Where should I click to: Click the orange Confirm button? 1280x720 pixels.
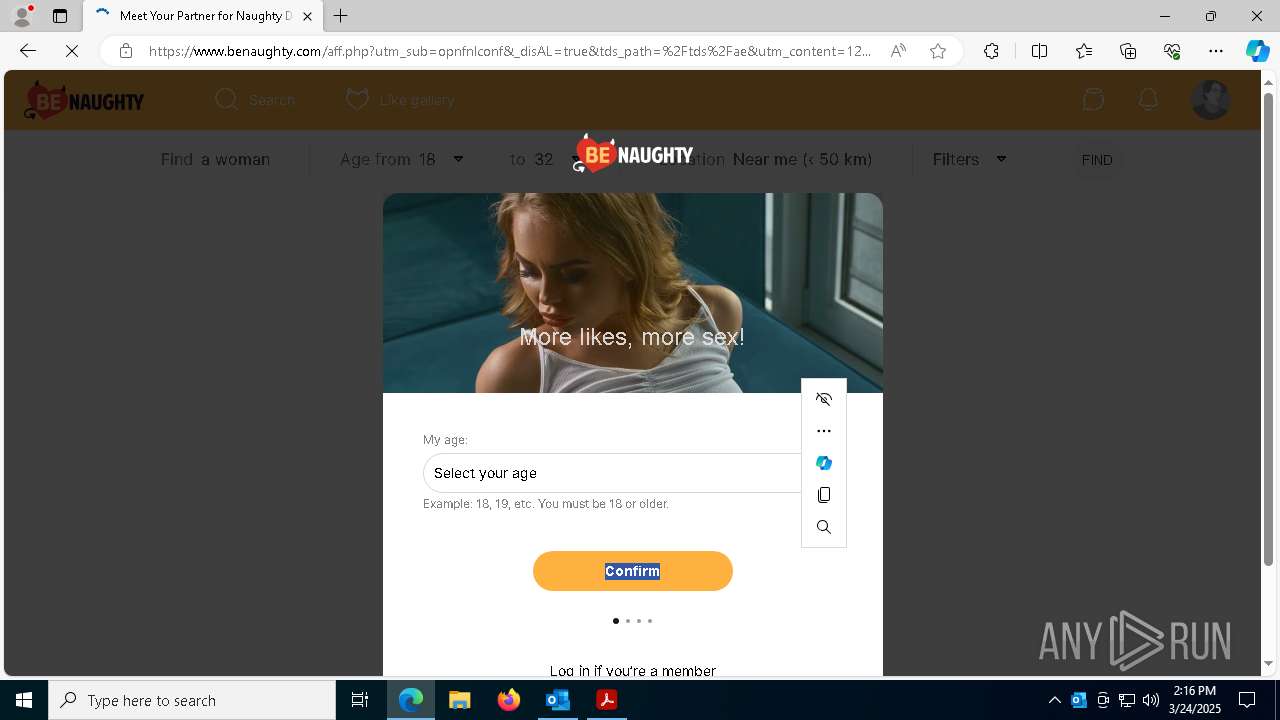(x=633, y=571)
